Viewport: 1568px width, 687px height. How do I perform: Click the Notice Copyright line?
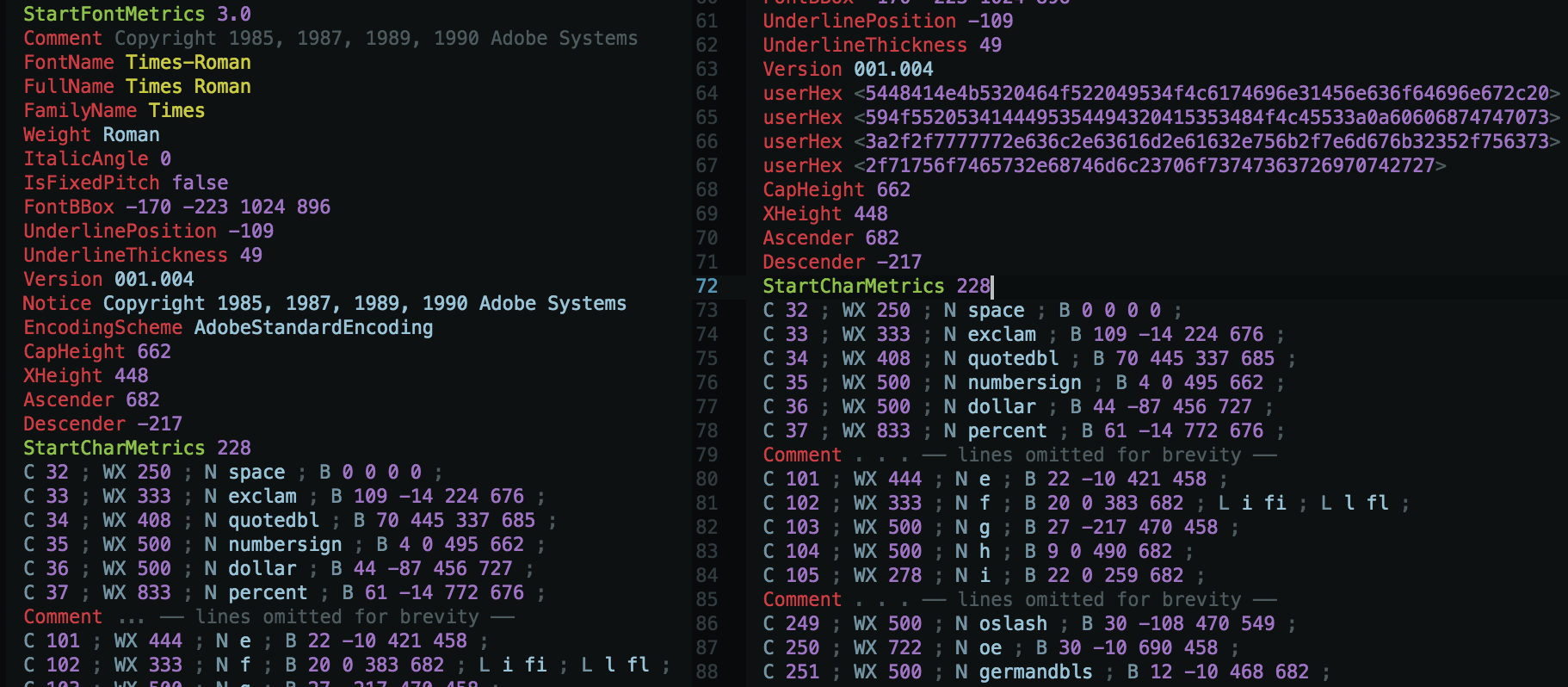[x=324, y=303]
